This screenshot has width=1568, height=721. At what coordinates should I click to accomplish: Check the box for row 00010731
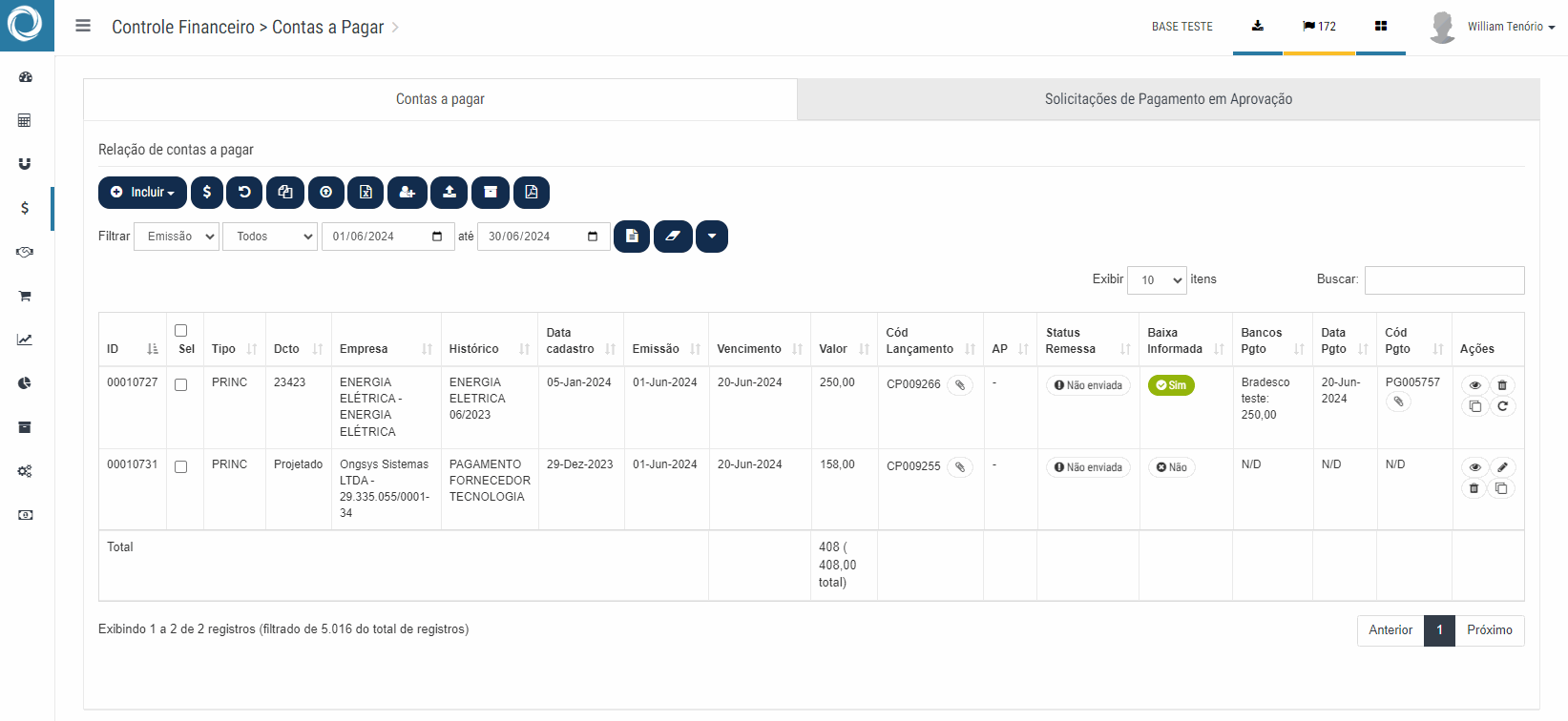pyautogui.click(x=181, y=467)
